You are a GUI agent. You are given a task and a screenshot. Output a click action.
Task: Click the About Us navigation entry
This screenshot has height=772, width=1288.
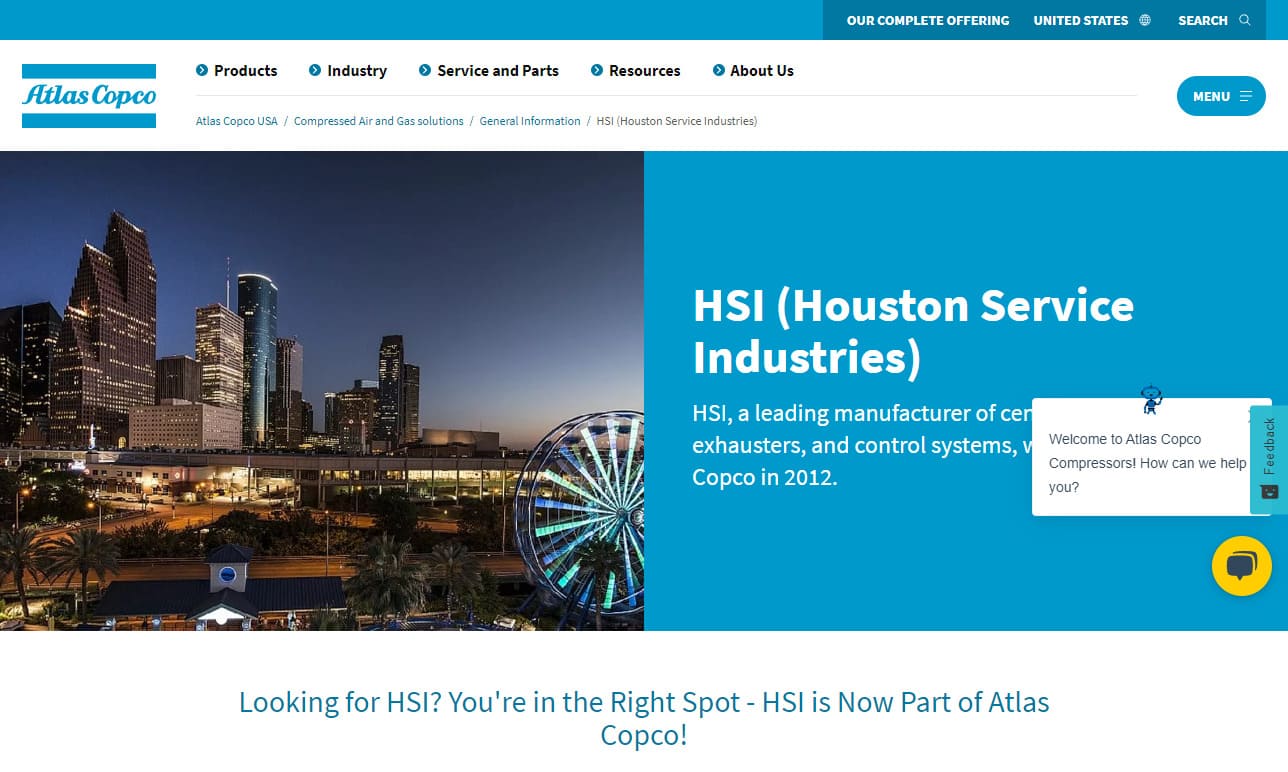(762, 70)
